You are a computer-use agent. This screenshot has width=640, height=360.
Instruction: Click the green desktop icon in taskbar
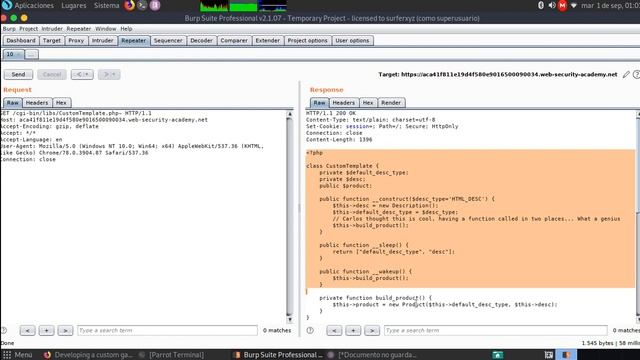[498, 355]
